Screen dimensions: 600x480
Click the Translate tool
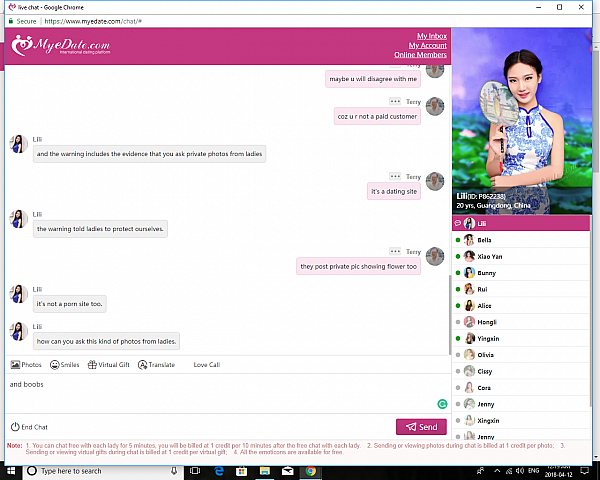[156, 365]
